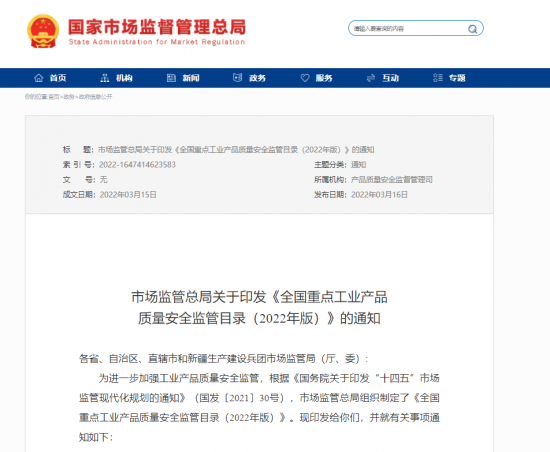This screenshot has height=452, width=550.
Task: Focus the site search input field
Action: click(x=409, y=28)
